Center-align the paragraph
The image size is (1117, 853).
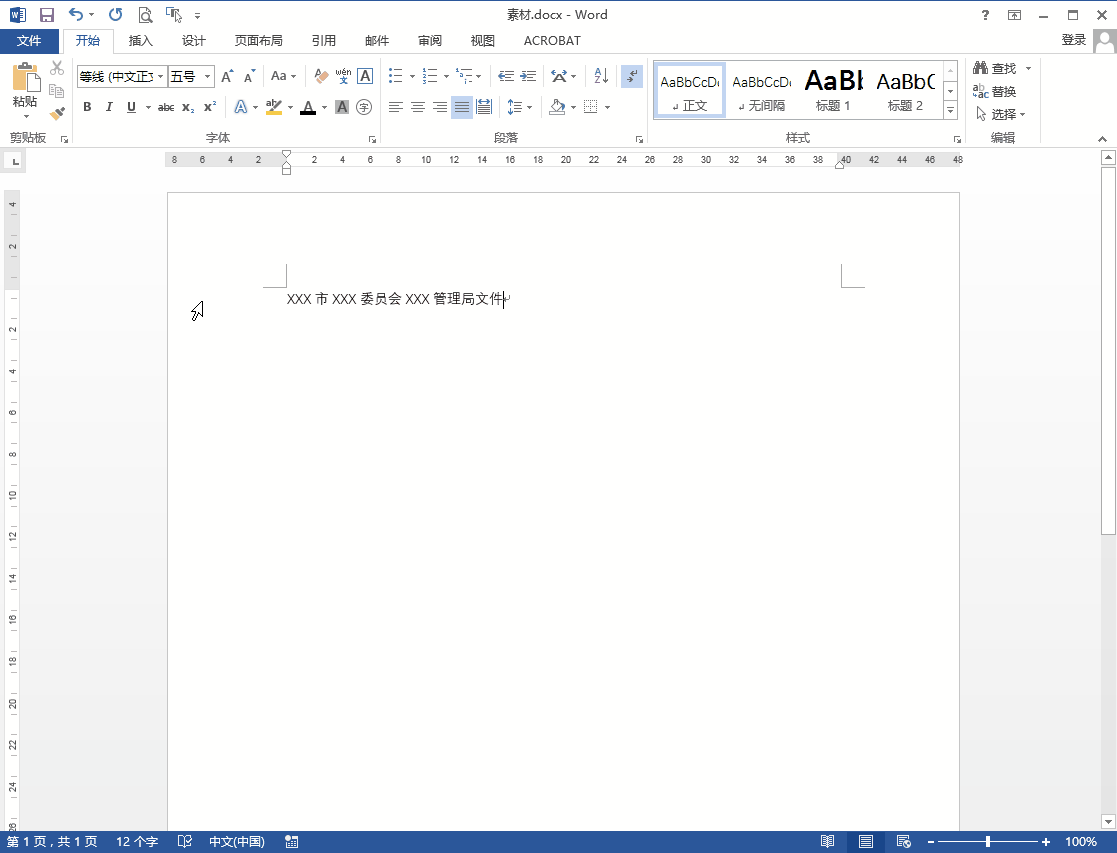418,107
